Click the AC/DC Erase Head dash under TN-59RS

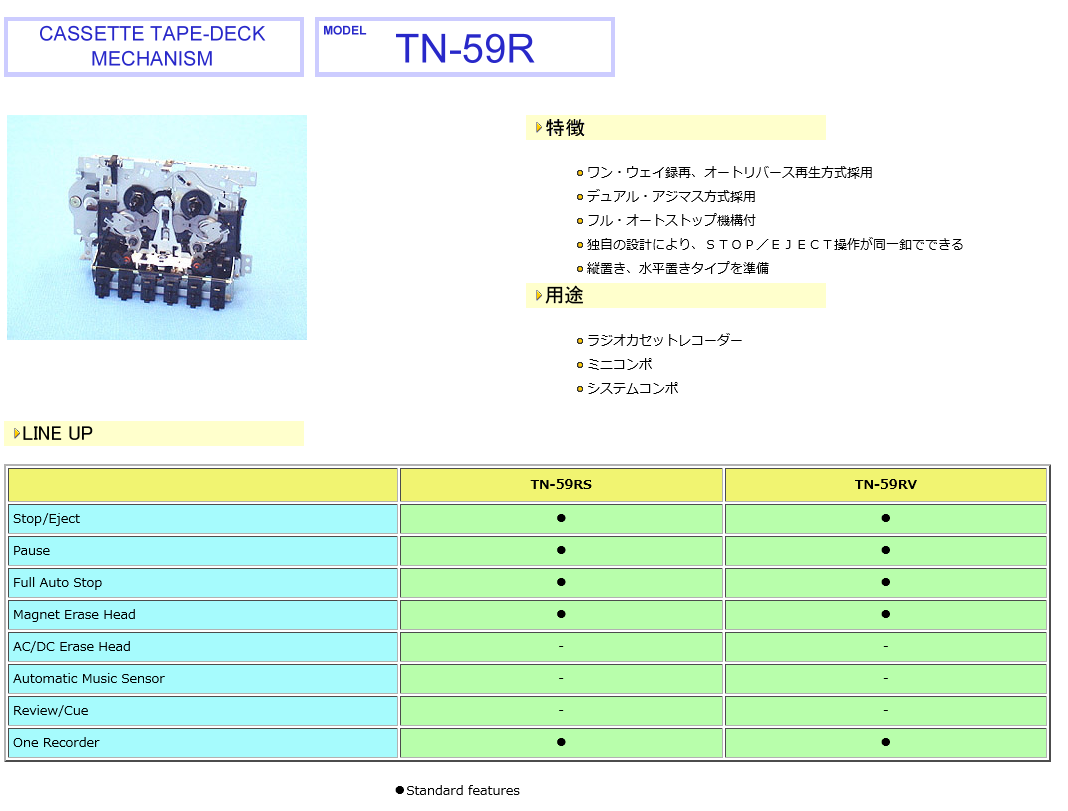pyautogui.click(x=561, y=646)
